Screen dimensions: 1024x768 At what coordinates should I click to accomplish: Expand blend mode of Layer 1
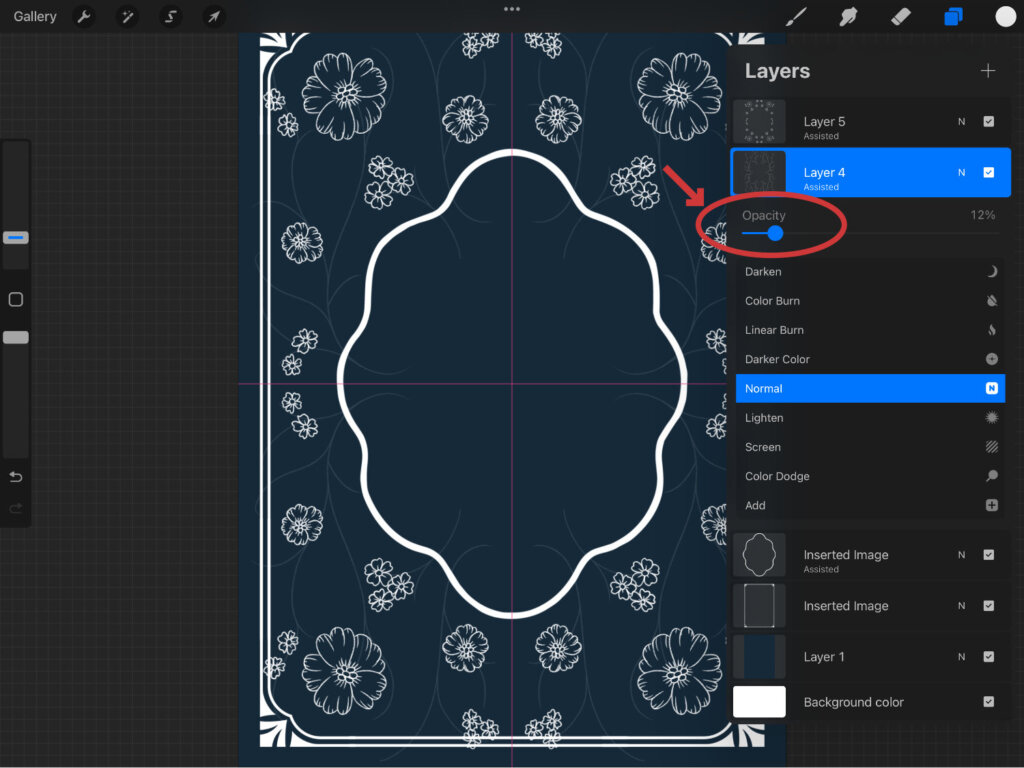coord(962,657)
